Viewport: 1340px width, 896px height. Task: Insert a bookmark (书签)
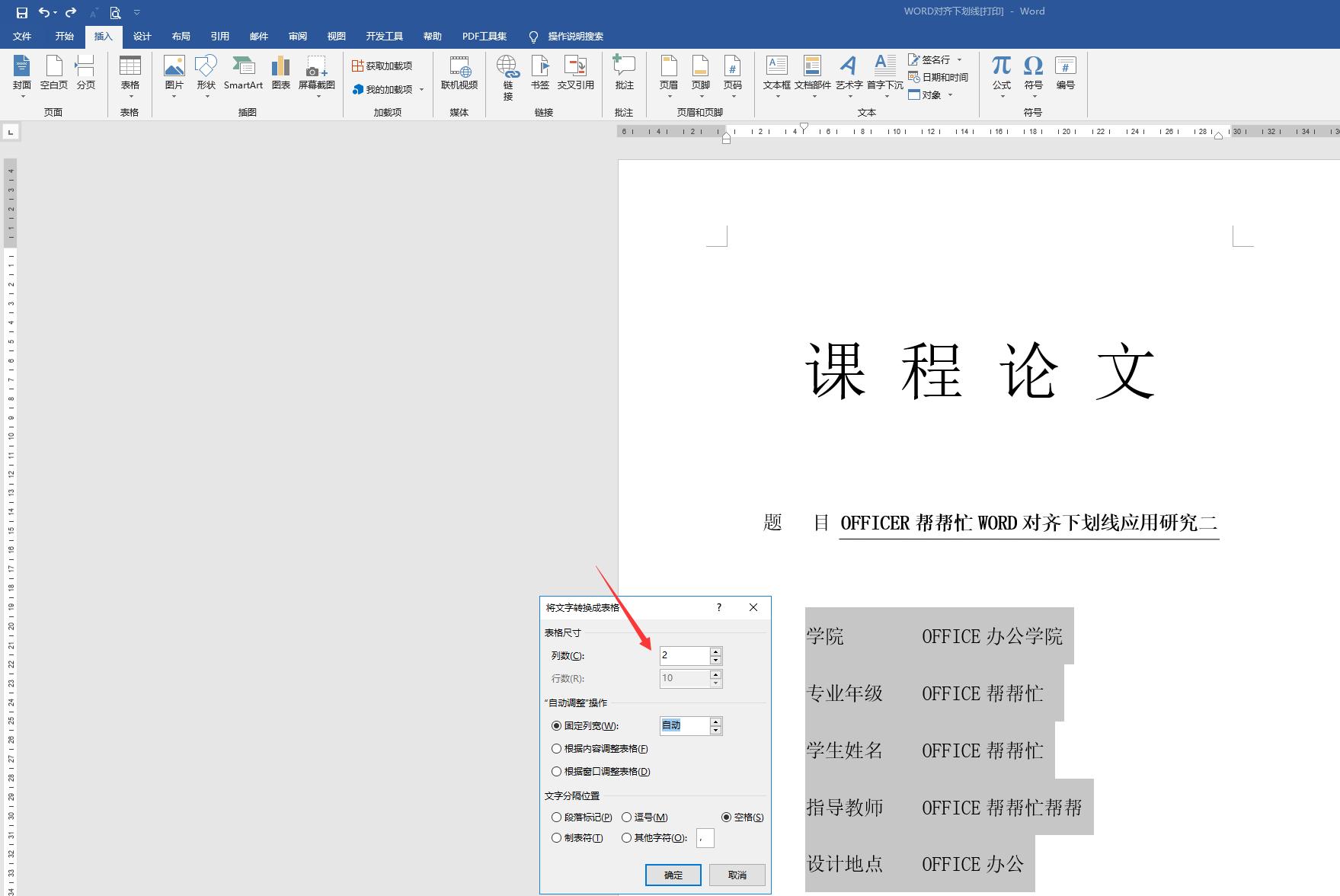540,73
